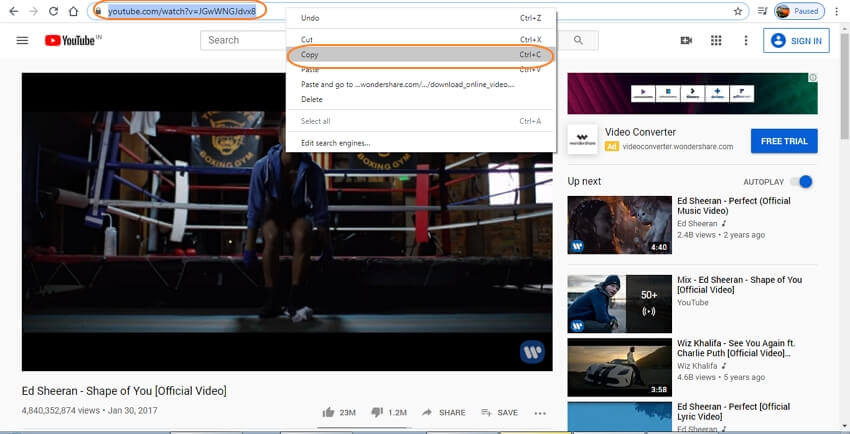Click Wiz Khalifa channel name
Viewport: 850px width, 434px height.
[x=697, y=366]
